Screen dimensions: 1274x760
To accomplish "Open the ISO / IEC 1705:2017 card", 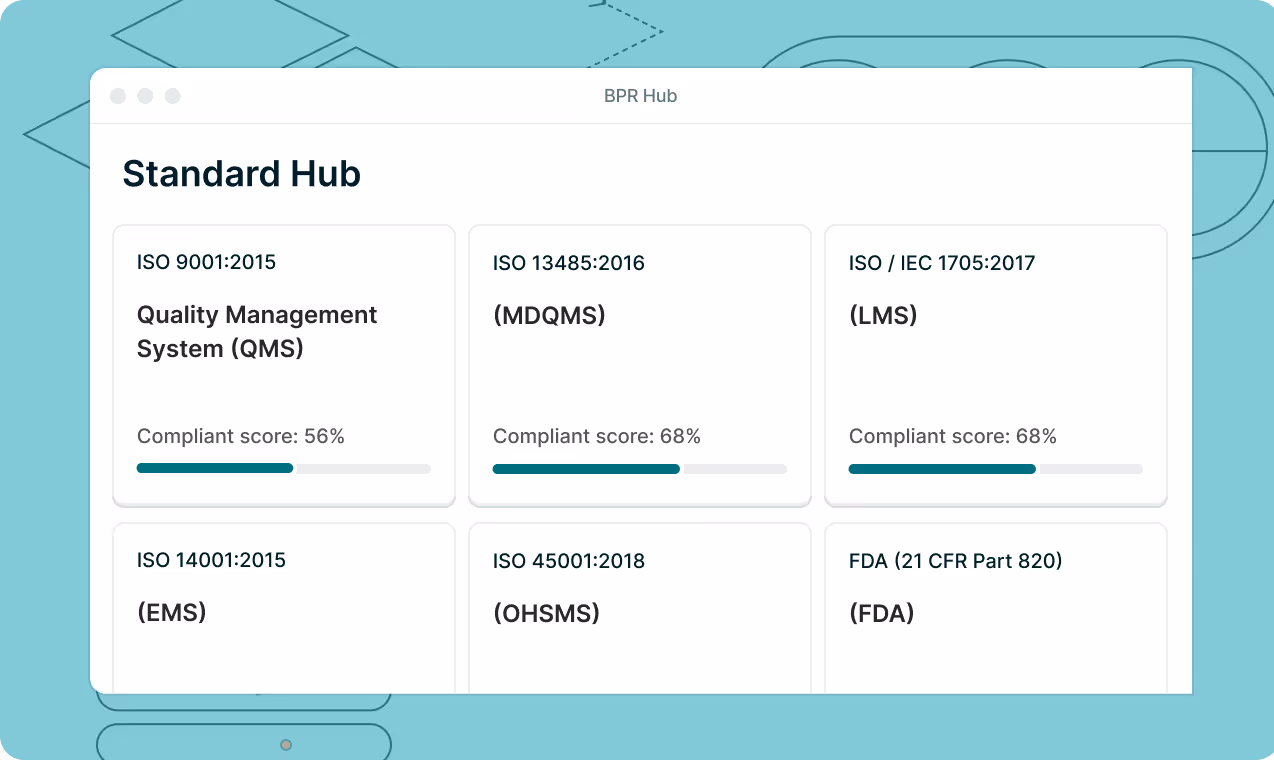I will point(996,365).
